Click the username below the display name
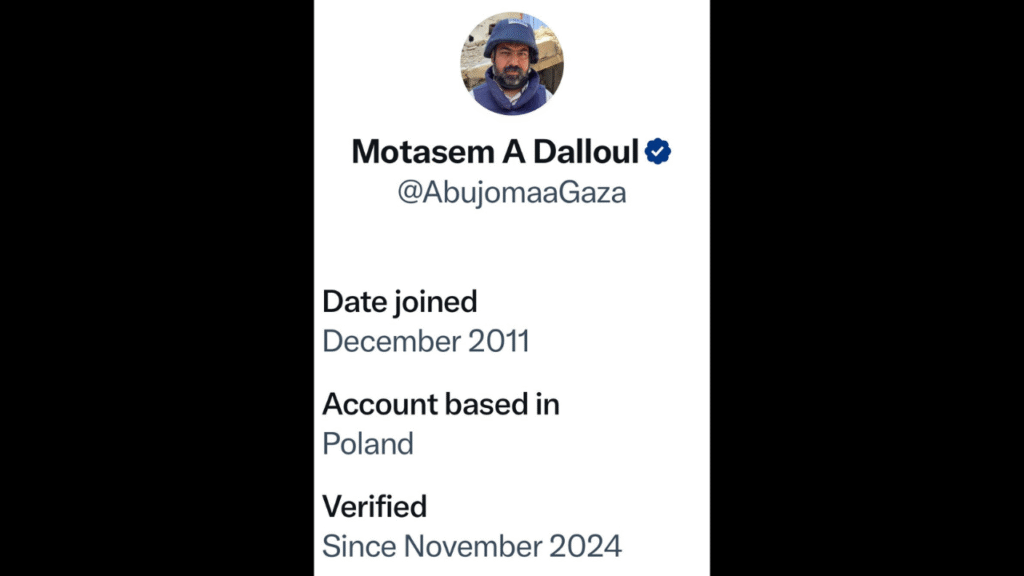Image resolution: width=1024 pixels, height=576 pixels. [x=512, y=191]
